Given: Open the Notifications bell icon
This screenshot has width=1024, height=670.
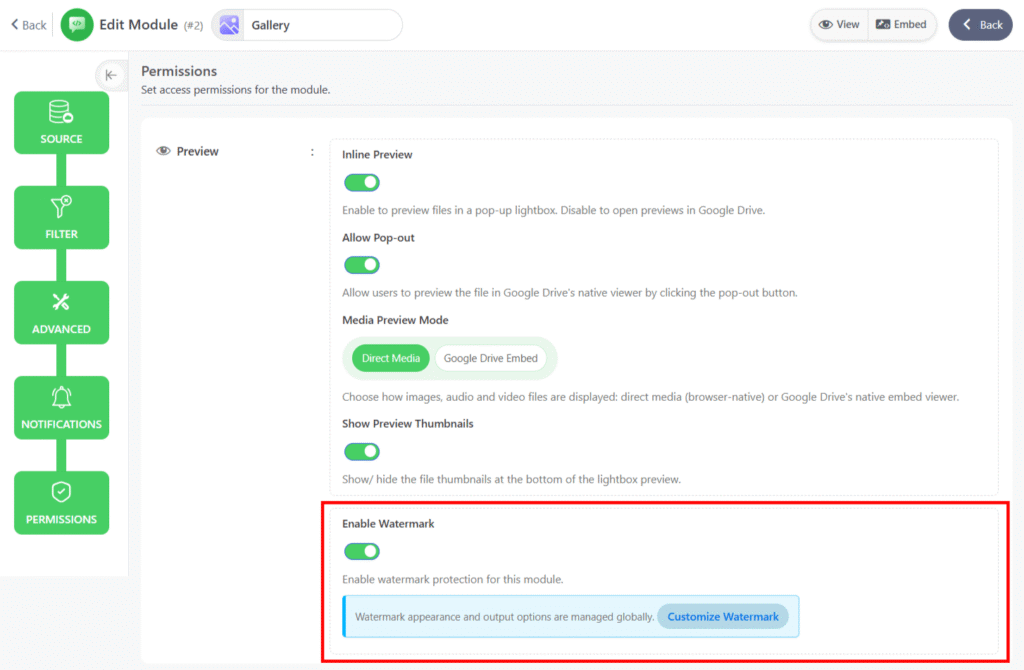Looking at the screenshot, I should (x=61, y=397).
